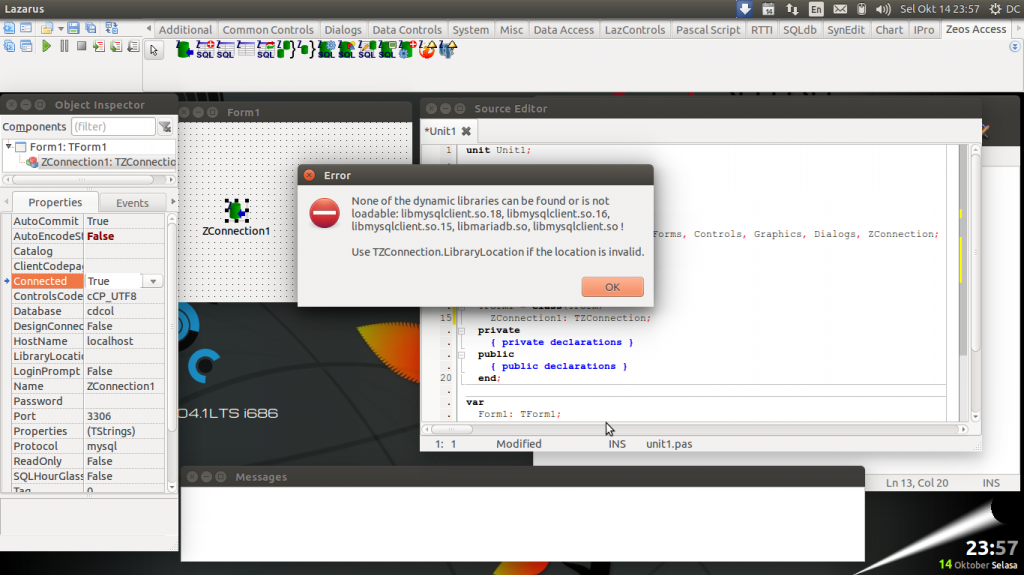Select the *Unit1 source editor tab
This screenshot has width=1024, height=575.
(x=440, y=131)
